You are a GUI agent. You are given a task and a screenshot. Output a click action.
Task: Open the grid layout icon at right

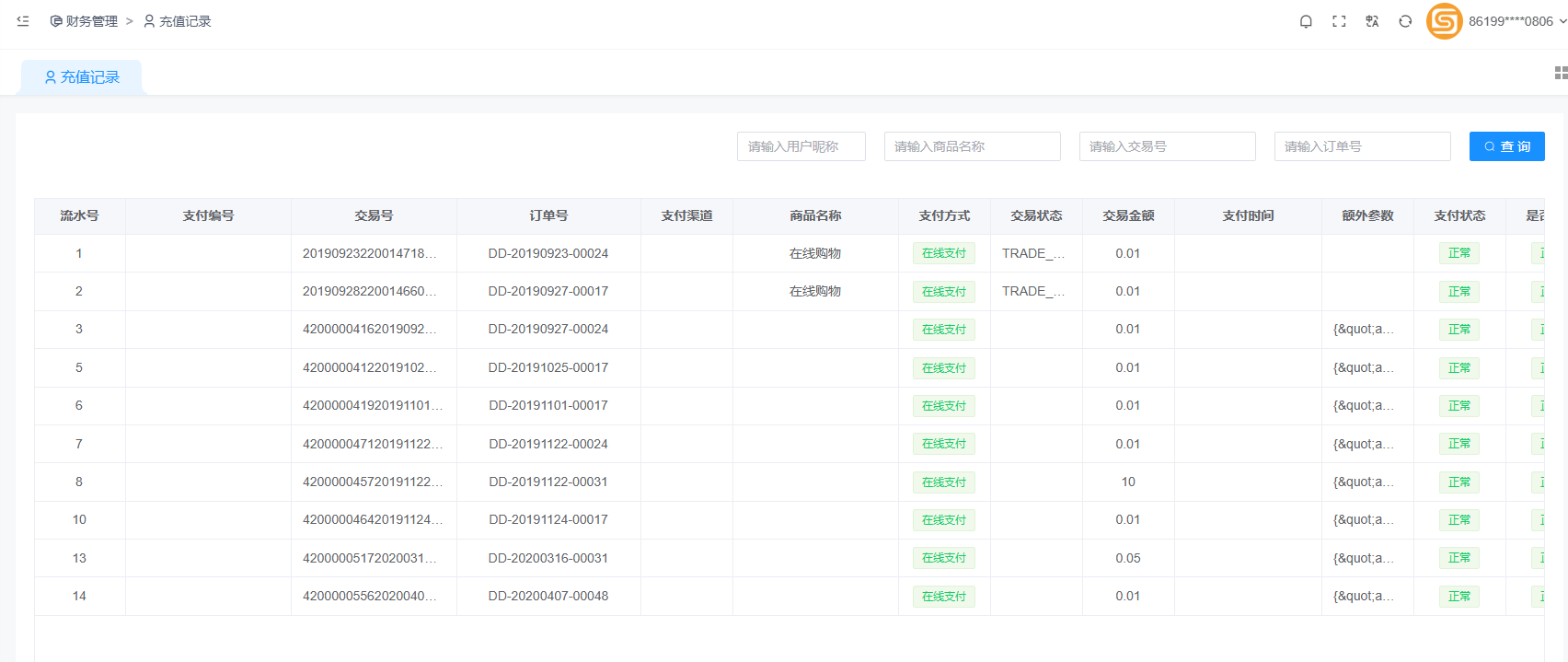coord(1561,73)
